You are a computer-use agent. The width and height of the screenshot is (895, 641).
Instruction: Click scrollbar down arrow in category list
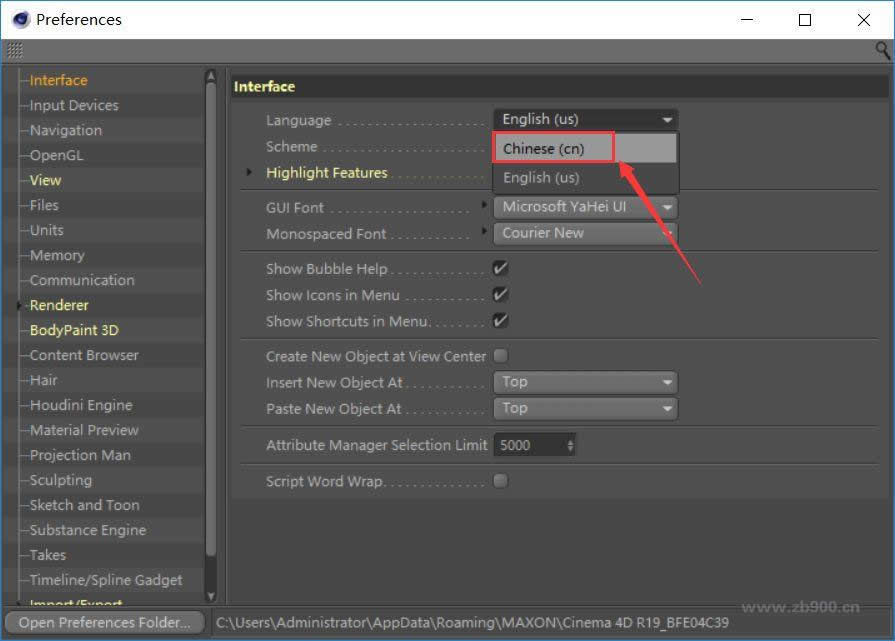coord(211,596)
